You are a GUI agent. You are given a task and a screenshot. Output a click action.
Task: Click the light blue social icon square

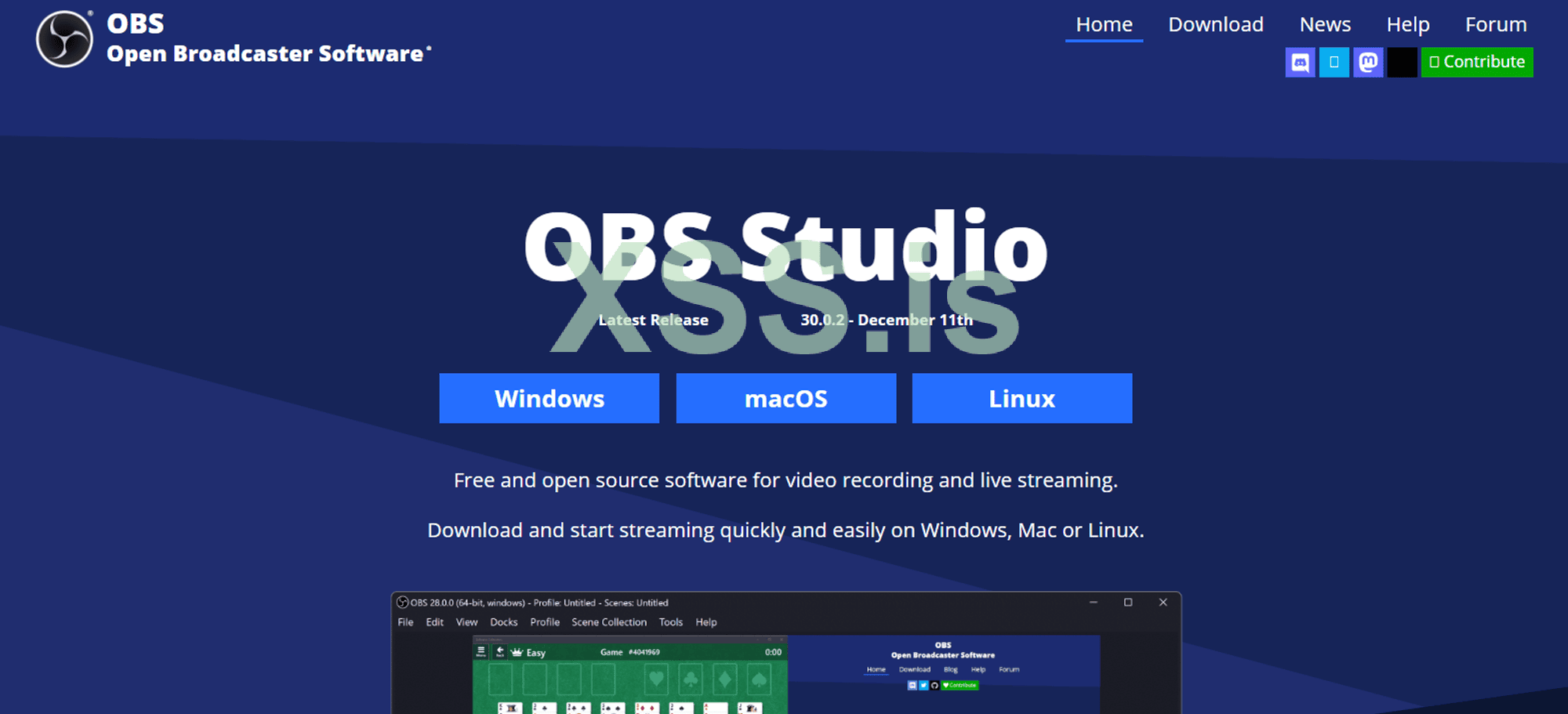[x=1334, y=62]
